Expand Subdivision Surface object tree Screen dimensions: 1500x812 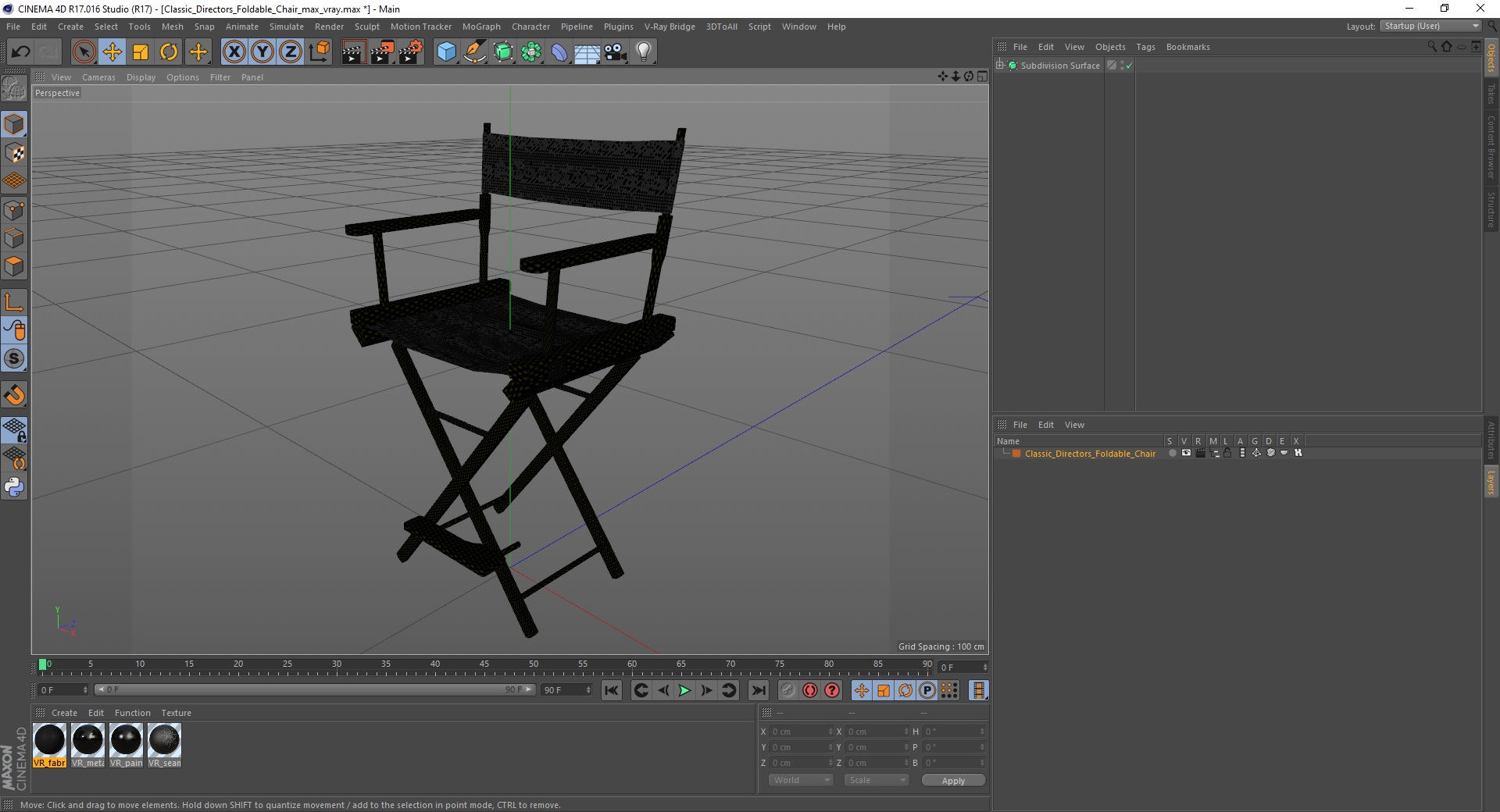[1000, 65]
